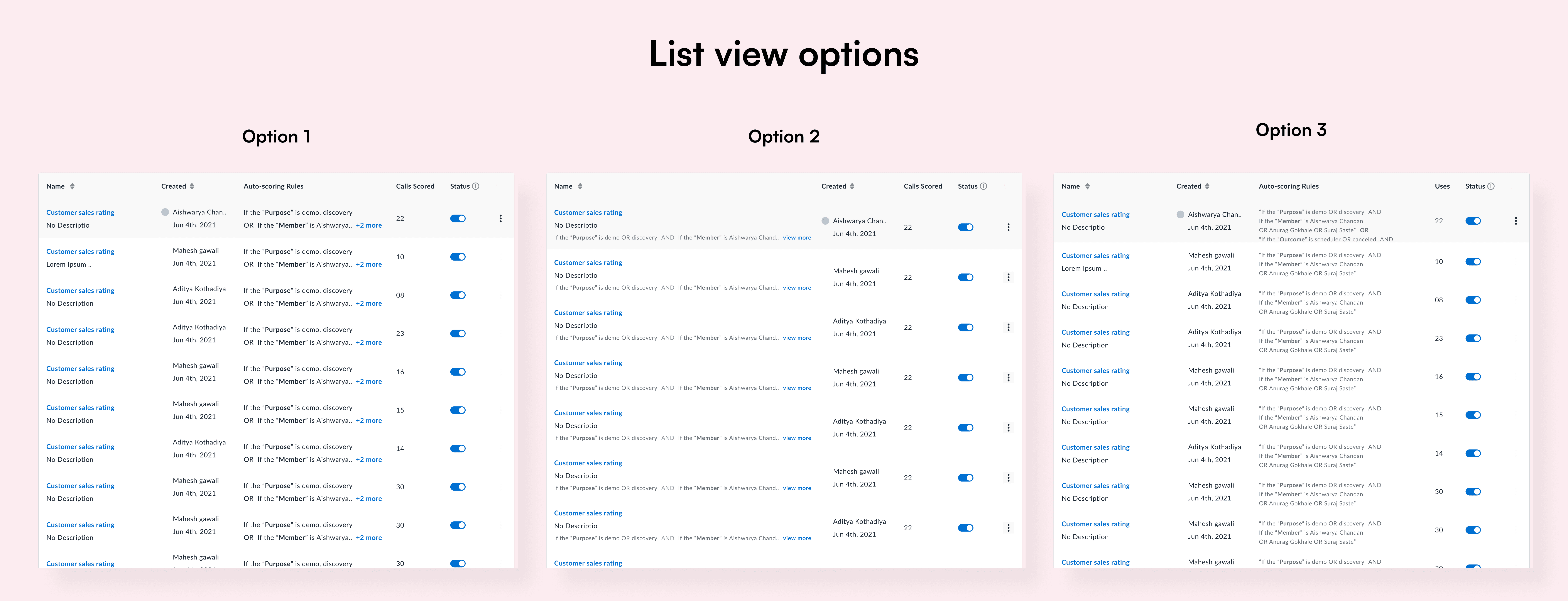Screen dimensions: 1568x603
Task: Click Aishwarya Chan avatar circle in Option 1
Action: tap(165, 212)
